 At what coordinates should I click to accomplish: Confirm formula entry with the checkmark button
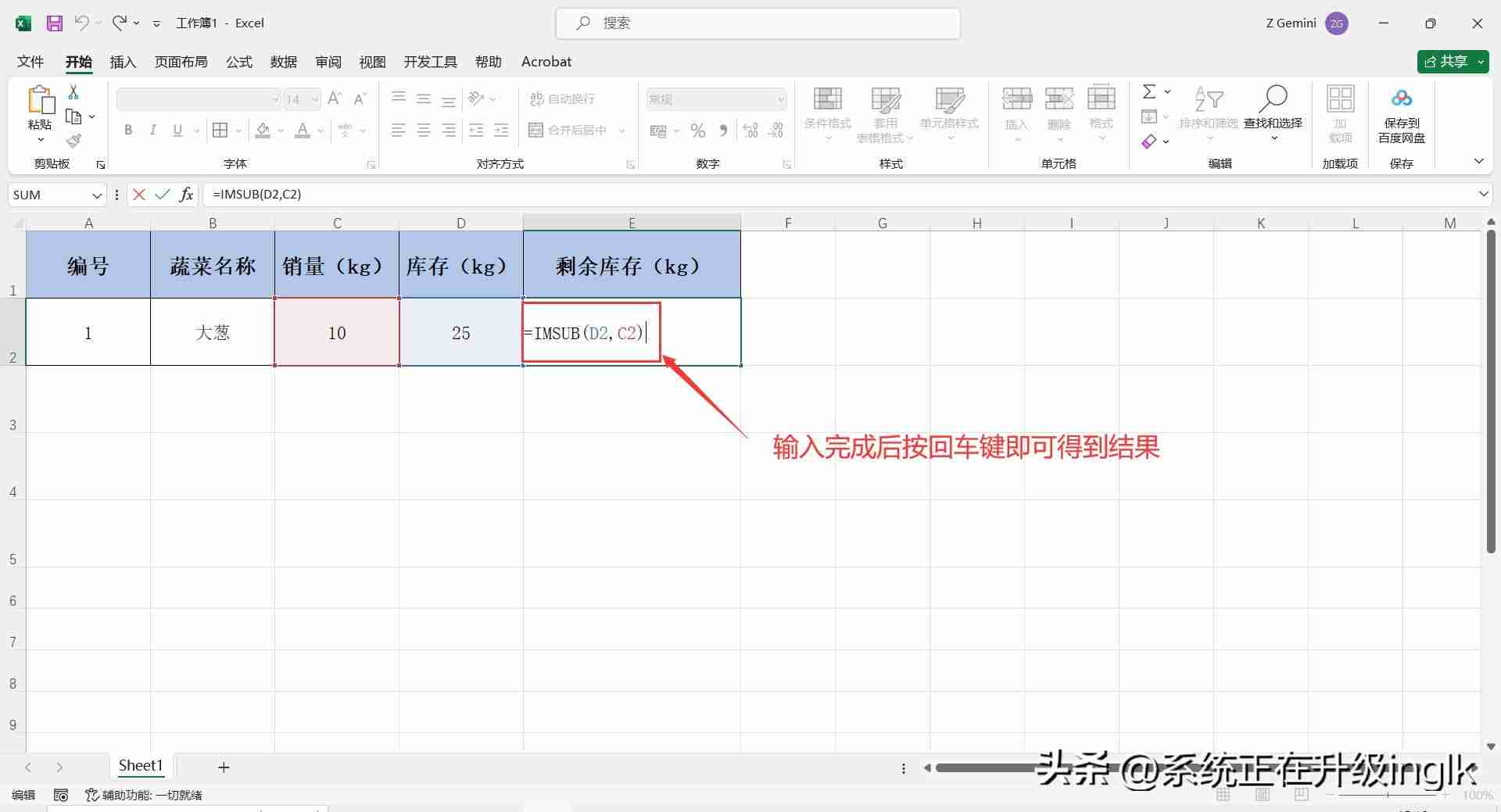click(x=163, y=195)
